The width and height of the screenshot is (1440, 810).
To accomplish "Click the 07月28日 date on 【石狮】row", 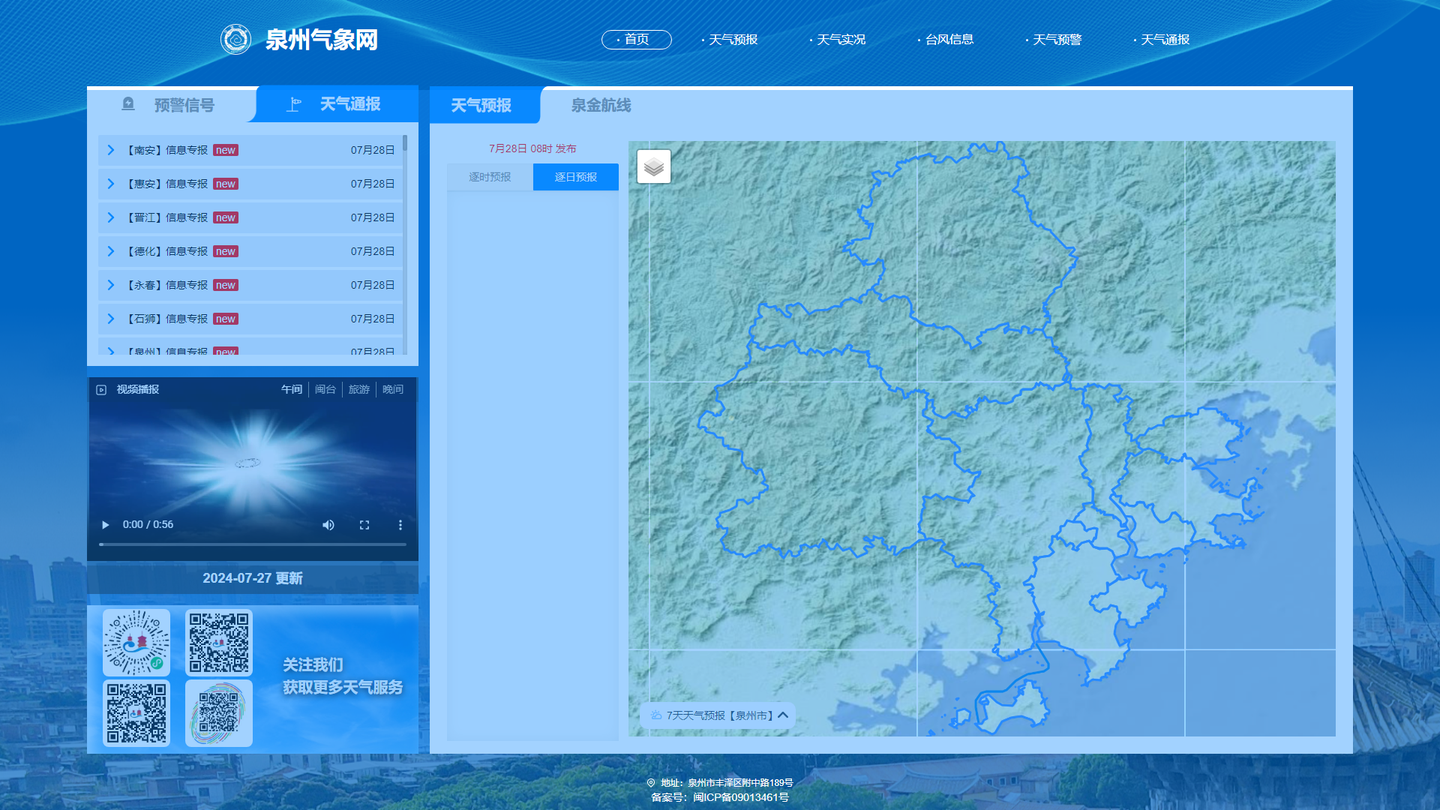I will coord(373,319).
